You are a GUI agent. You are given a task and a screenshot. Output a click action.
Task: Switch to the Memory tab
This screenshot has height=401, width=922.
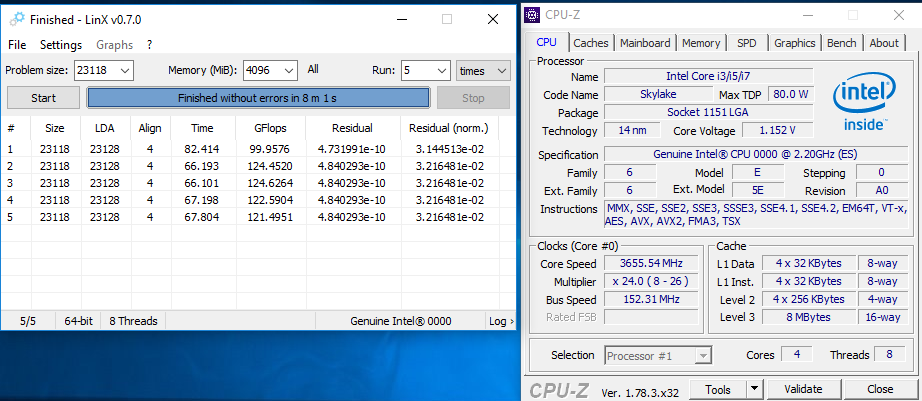701,43
